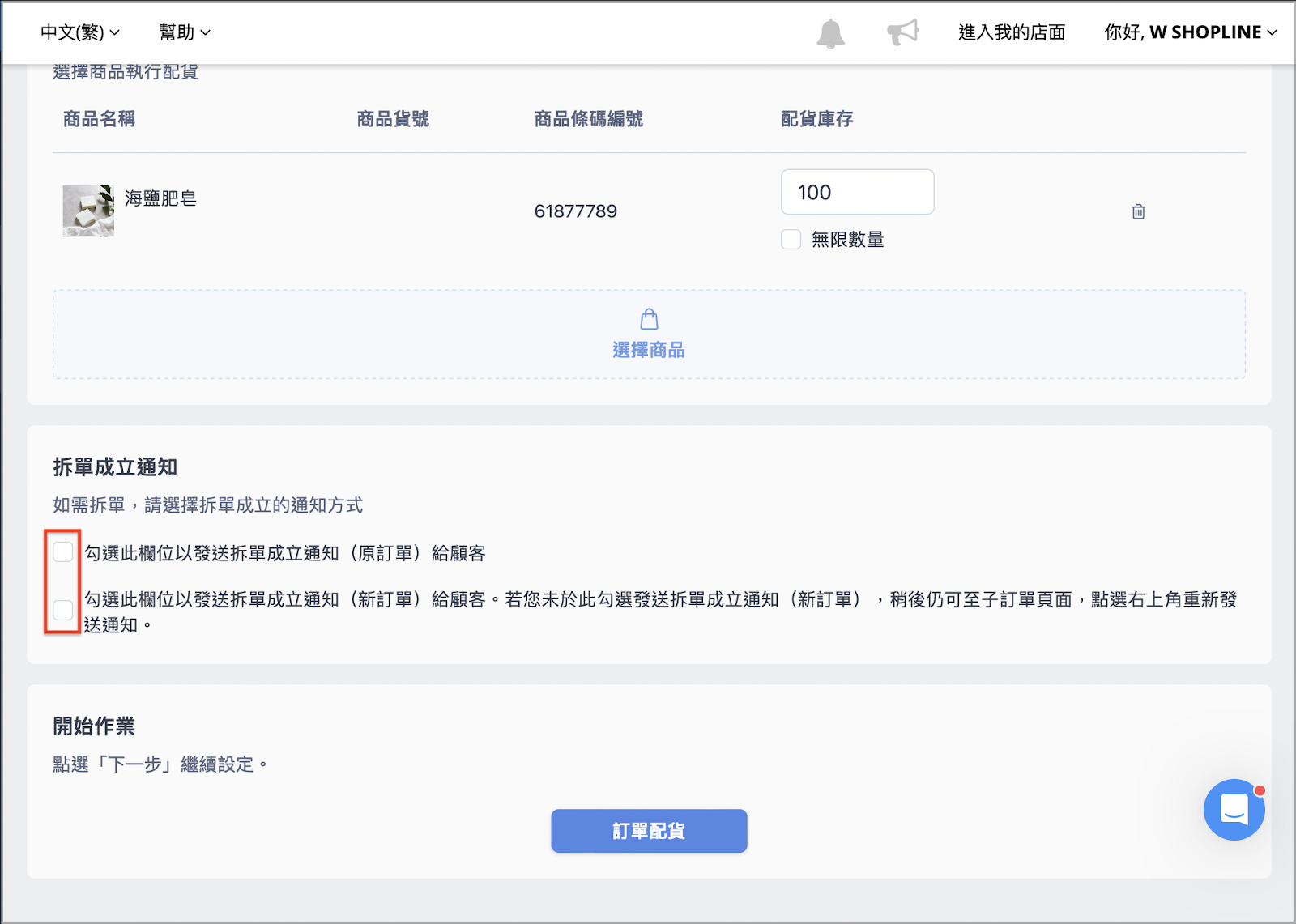Open the 你好, W SHOPLINE account menu
This screenshot has width=1296, height=924.
click(1191, 32)
